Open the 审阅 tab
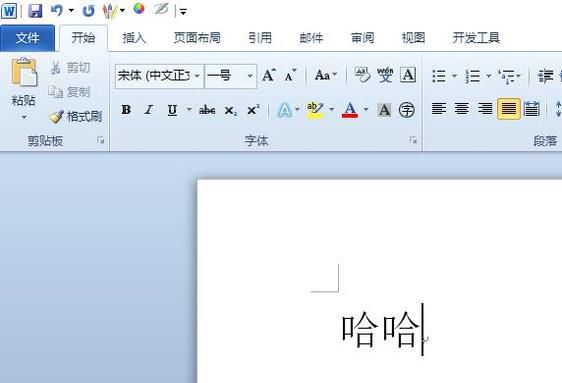This screenshot has height=383, width=562. (362, 38)
